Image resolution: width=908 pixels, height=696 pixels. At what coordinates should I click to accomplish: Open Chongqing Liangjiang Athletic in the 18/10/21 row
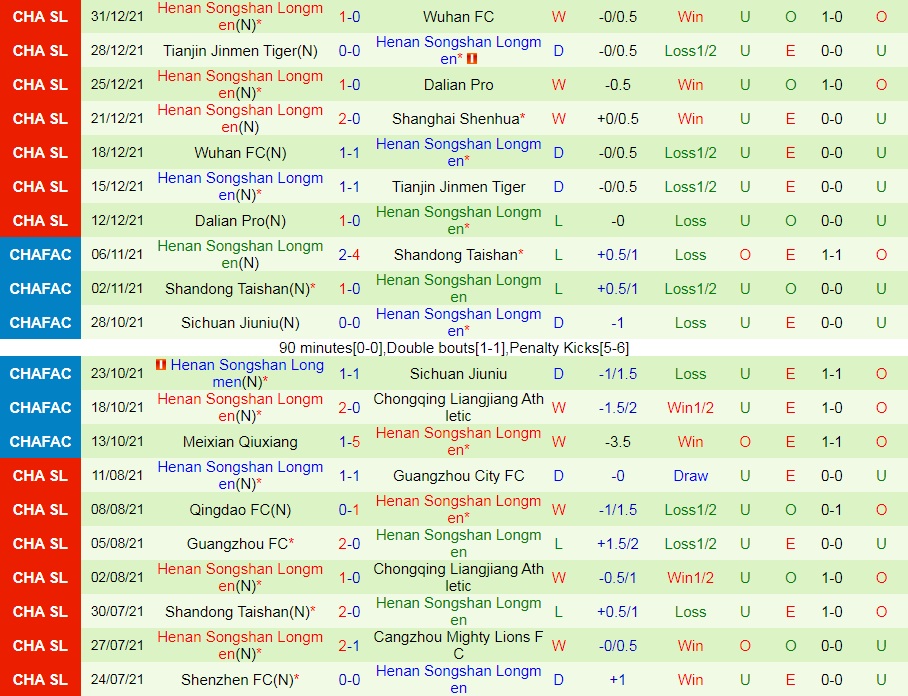(x=458, y=407)
